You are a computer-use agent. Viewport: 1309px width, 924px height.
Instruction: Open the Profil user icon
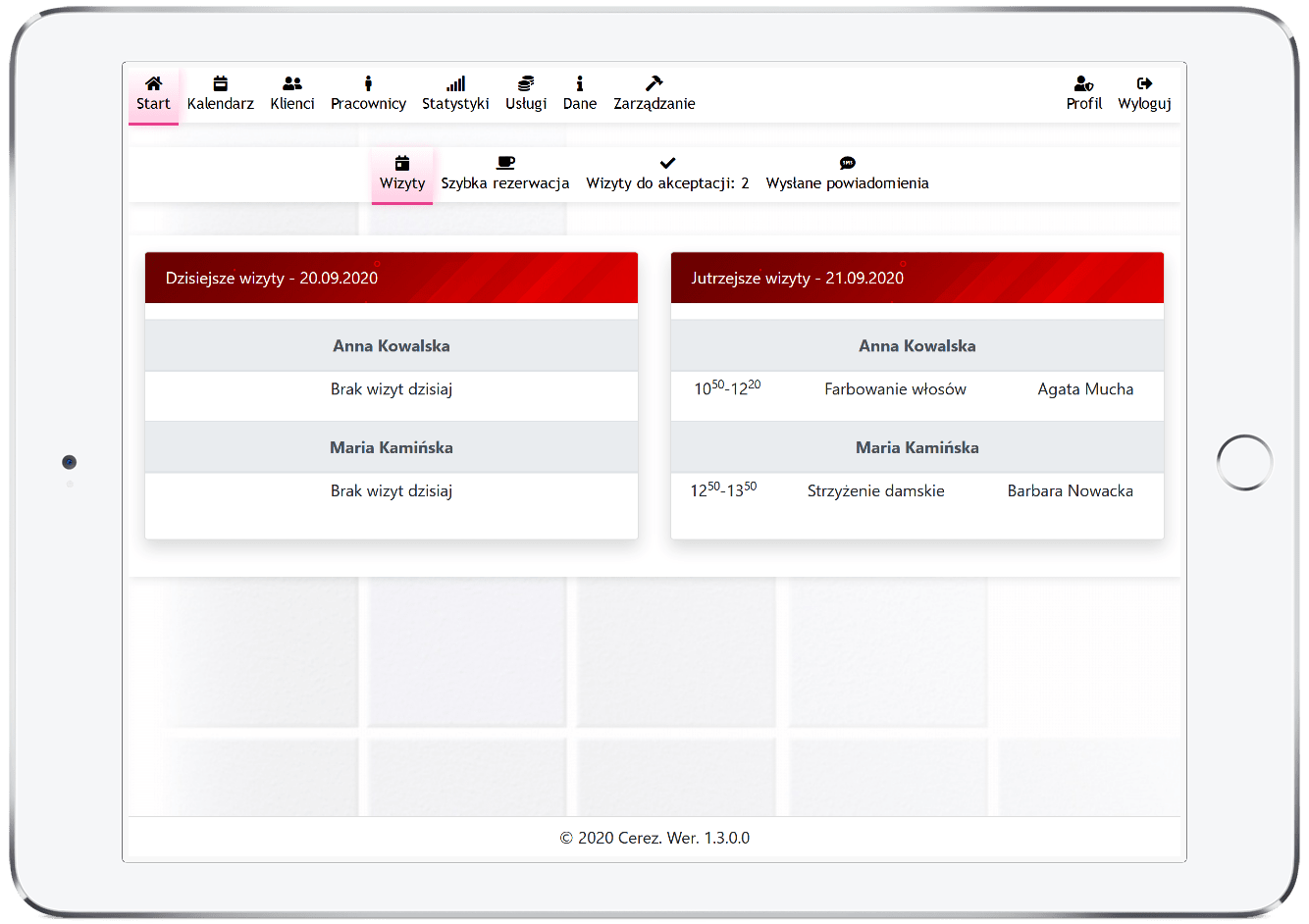(x=1083, y=84)
